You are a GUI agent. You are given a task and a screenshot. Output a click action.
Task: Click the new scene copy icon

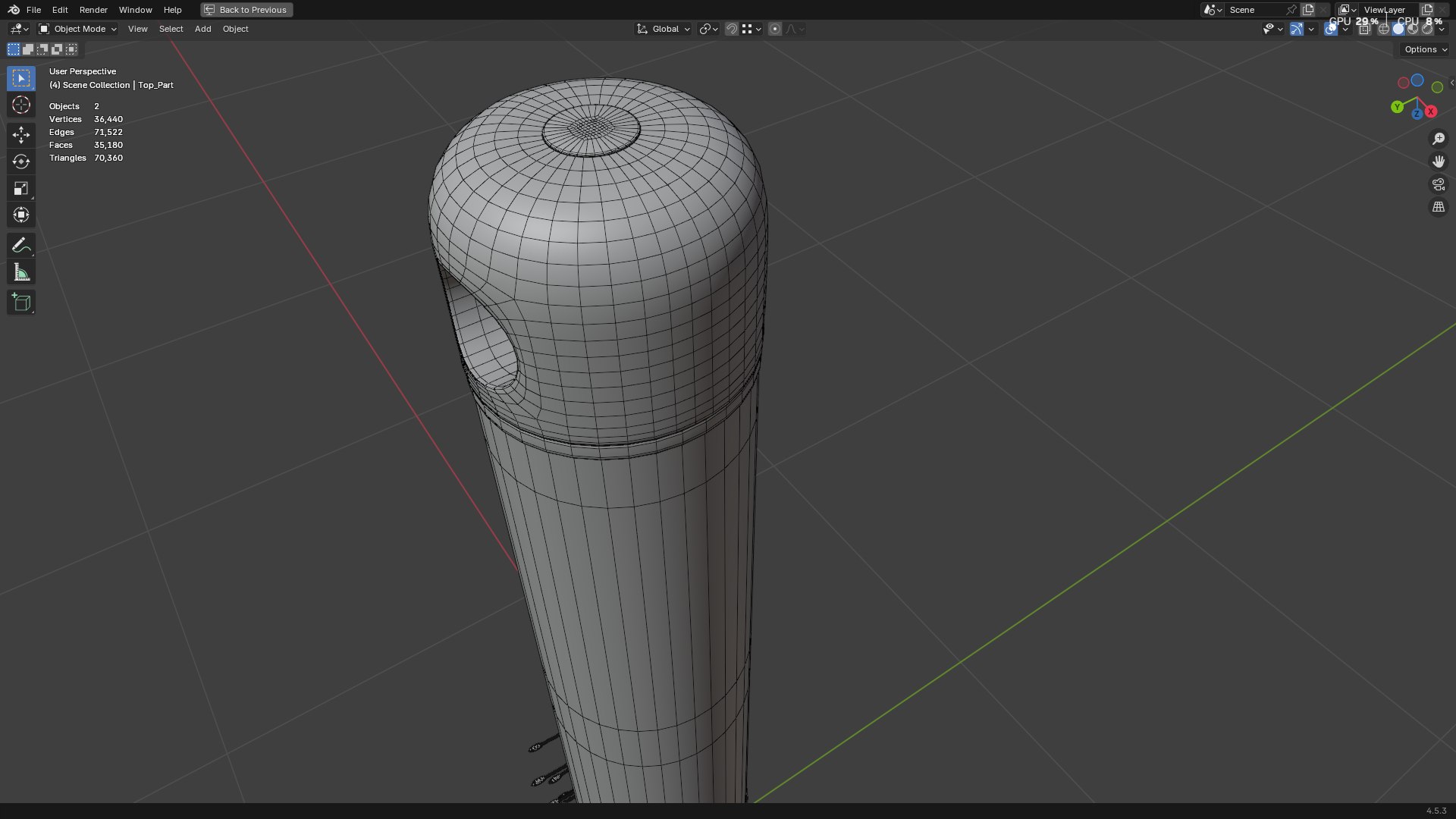pyautogui.click(x=1308, y=10)
